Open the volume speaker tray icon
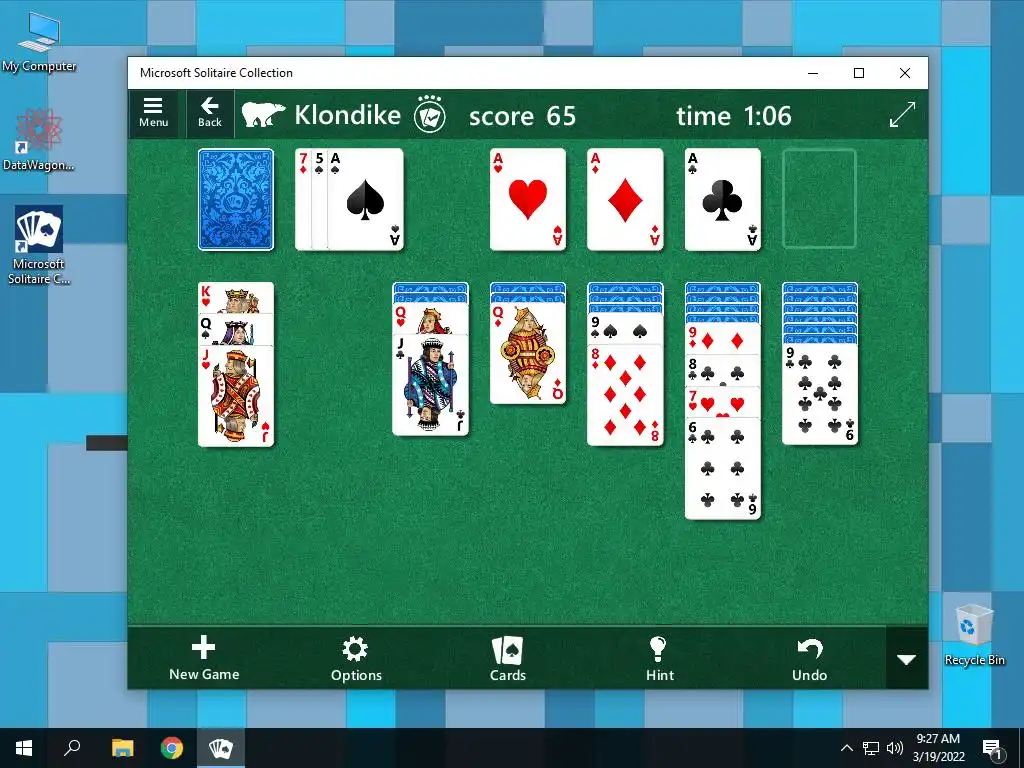The height and width of the screenshot is (768, 1024). pos(895,748)
